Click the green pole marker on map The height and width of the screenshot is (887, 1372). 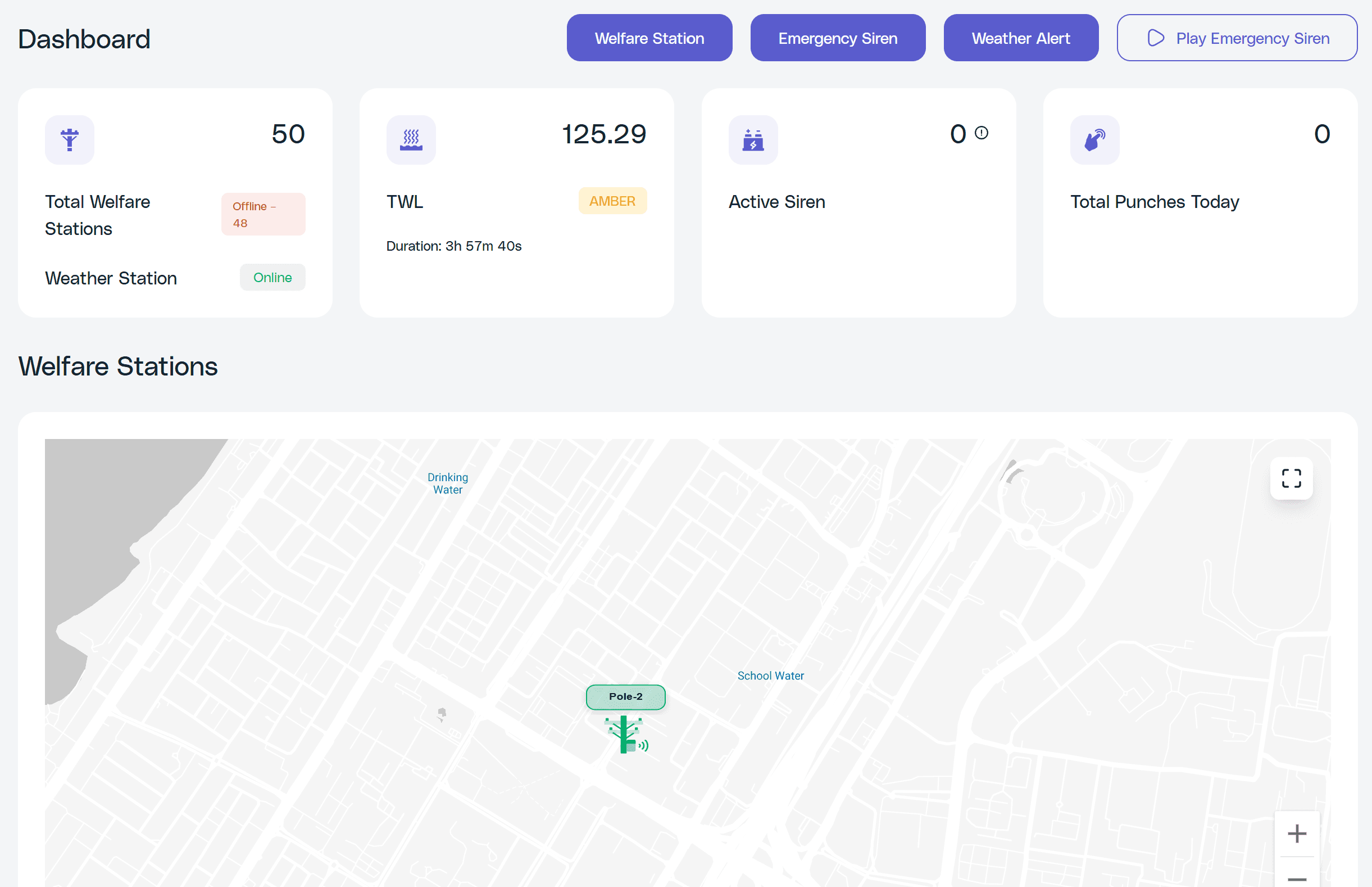click(624, 734)
